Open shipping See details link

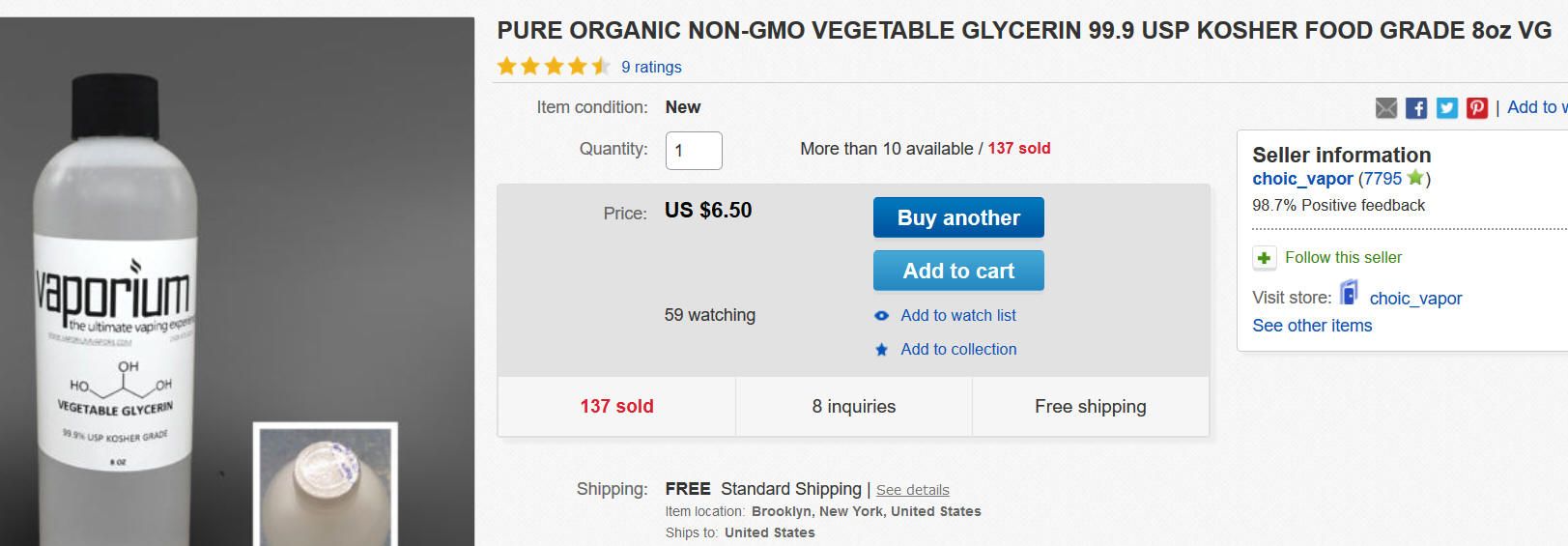[x=912, y=490]
